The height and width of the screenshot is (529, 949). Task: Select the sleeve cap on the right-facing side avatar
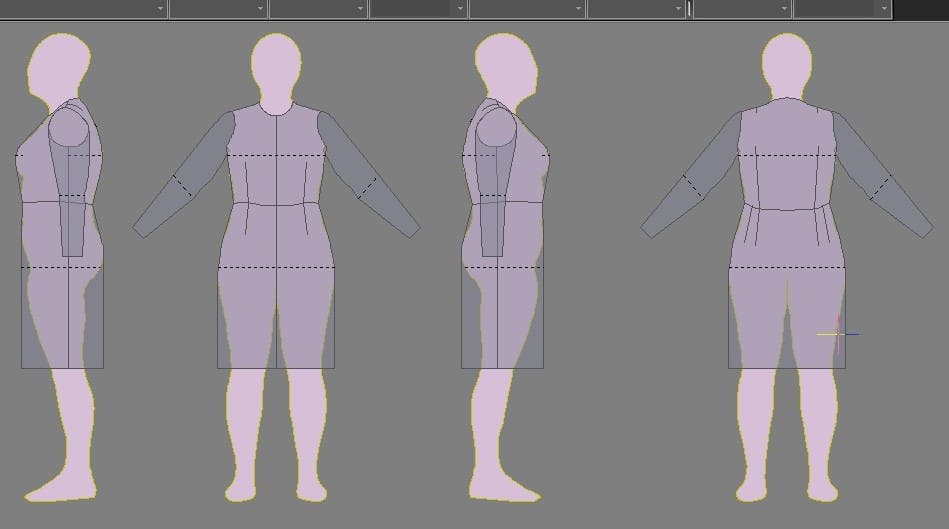(x=494, y=130)
